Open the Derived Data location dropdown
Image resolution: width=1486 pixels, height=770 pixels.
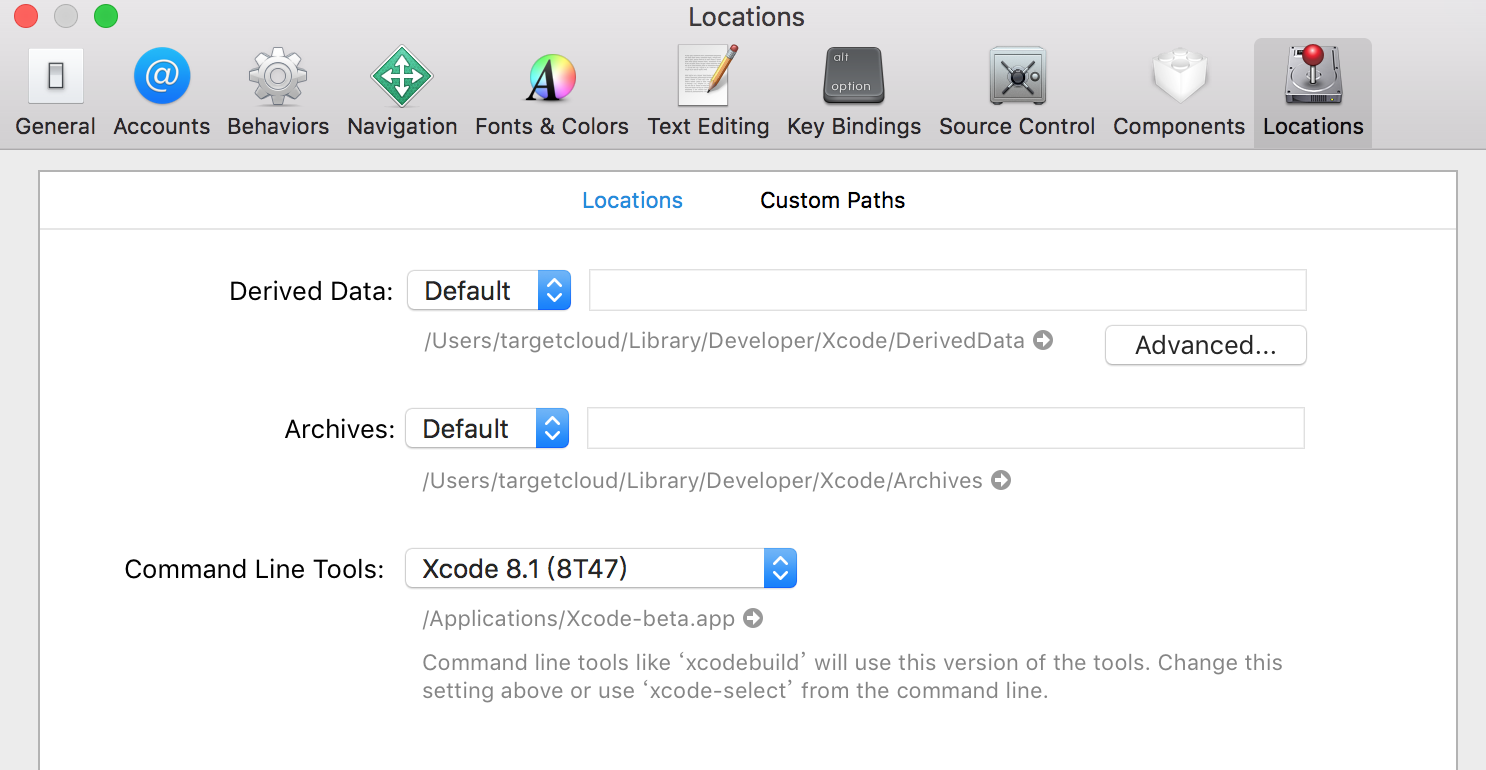click(x=489, y=290)
